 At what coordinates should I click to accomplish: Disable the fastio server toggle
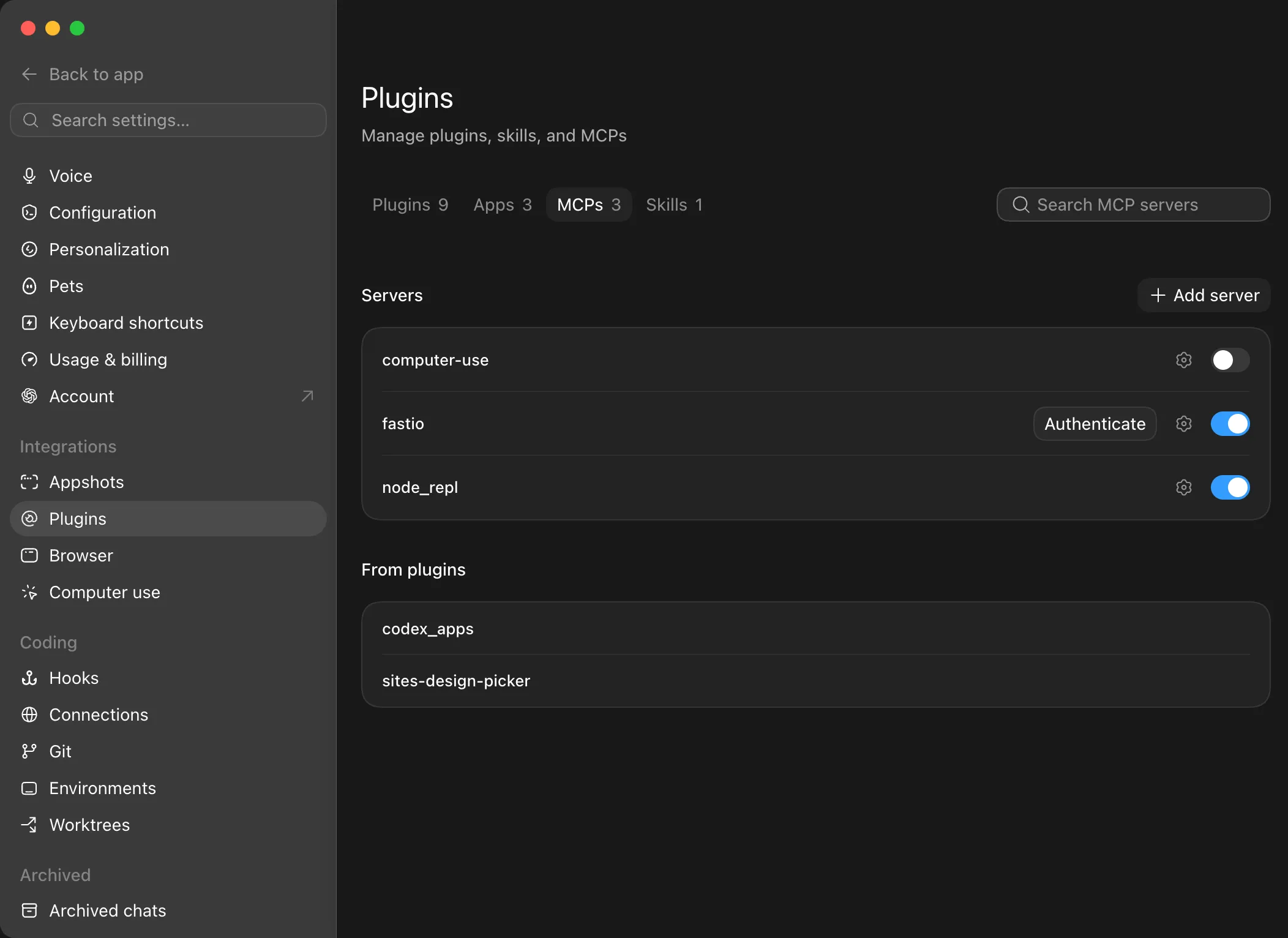click(1230, 424)
